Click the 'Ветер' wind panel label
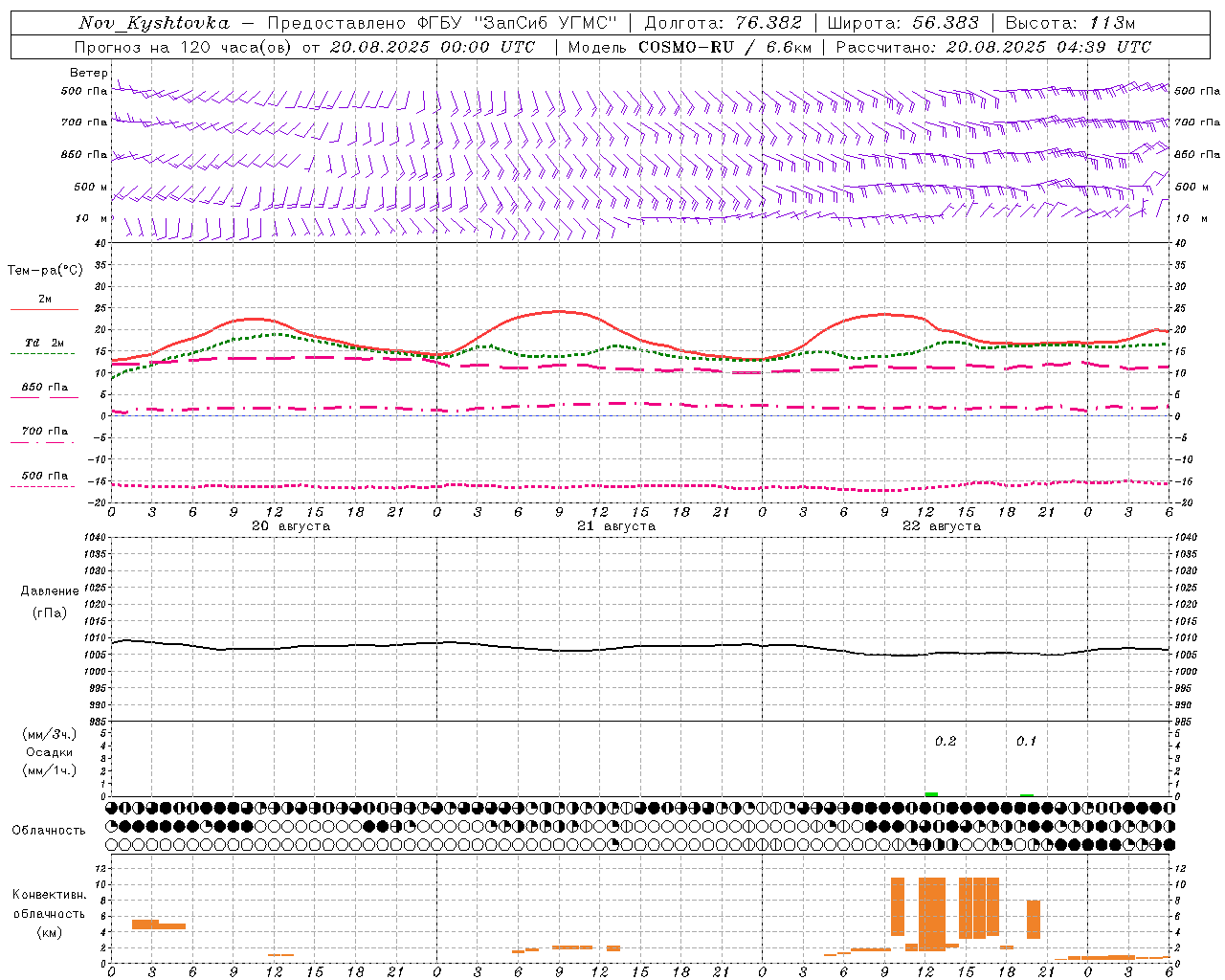The height and width of the screenshot is (980, 1225). click(88, 73)
